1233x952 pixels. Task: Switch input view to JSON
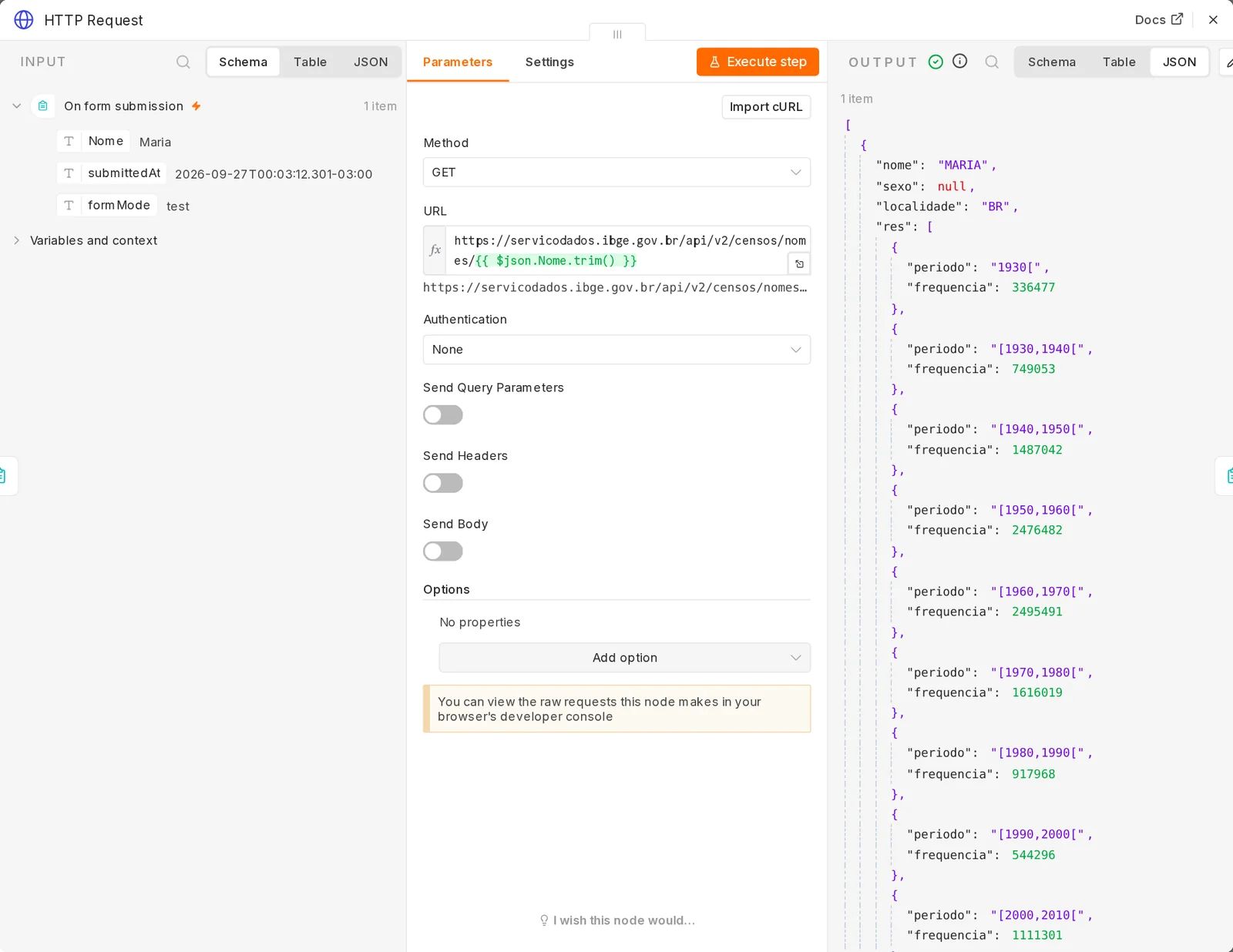coord(371,62)
